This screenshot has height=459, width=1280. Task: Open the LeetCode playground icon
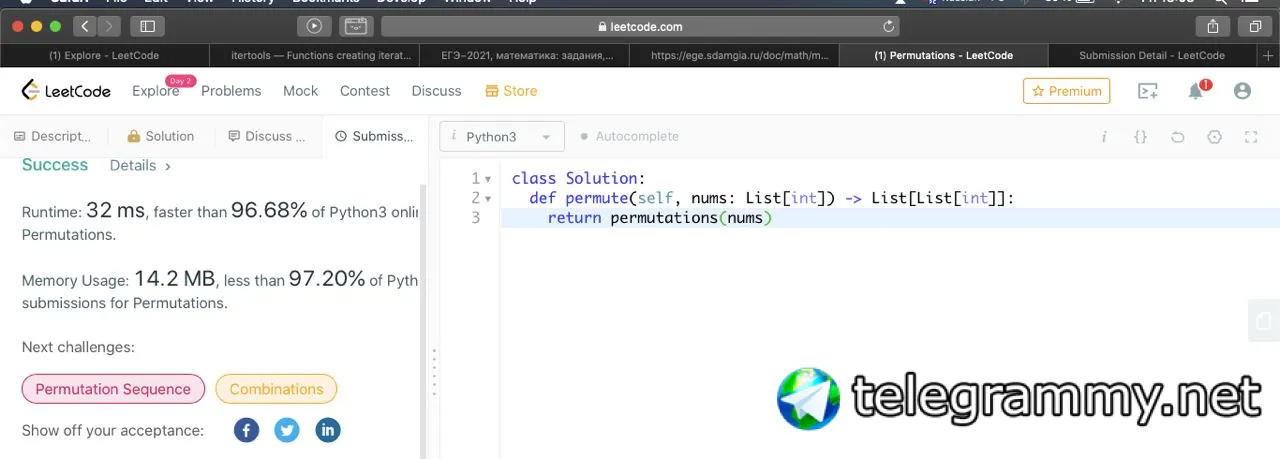point(1148,91)
